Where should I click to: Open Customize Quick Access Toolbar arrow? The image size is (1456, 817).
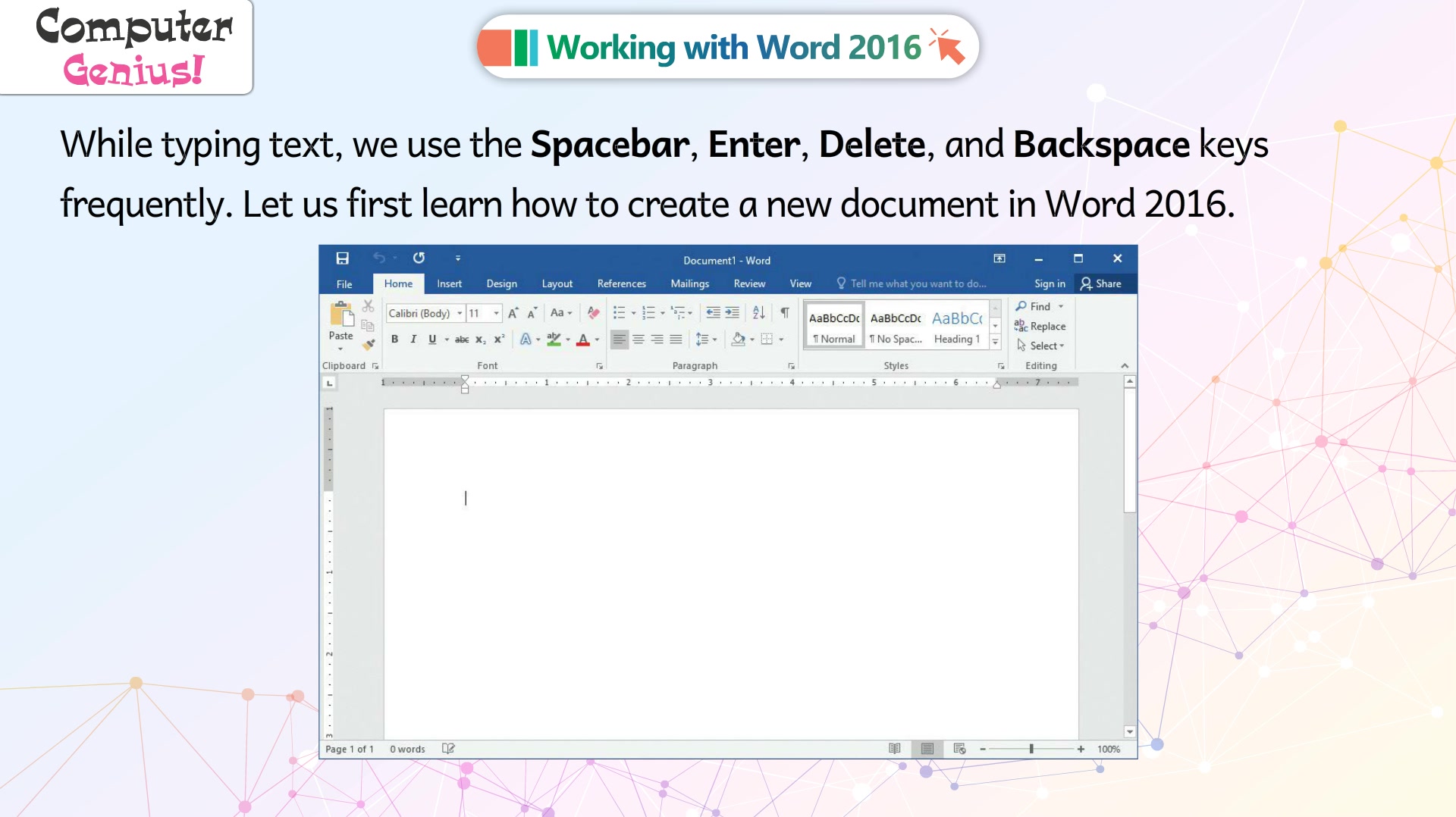point(458,258)
